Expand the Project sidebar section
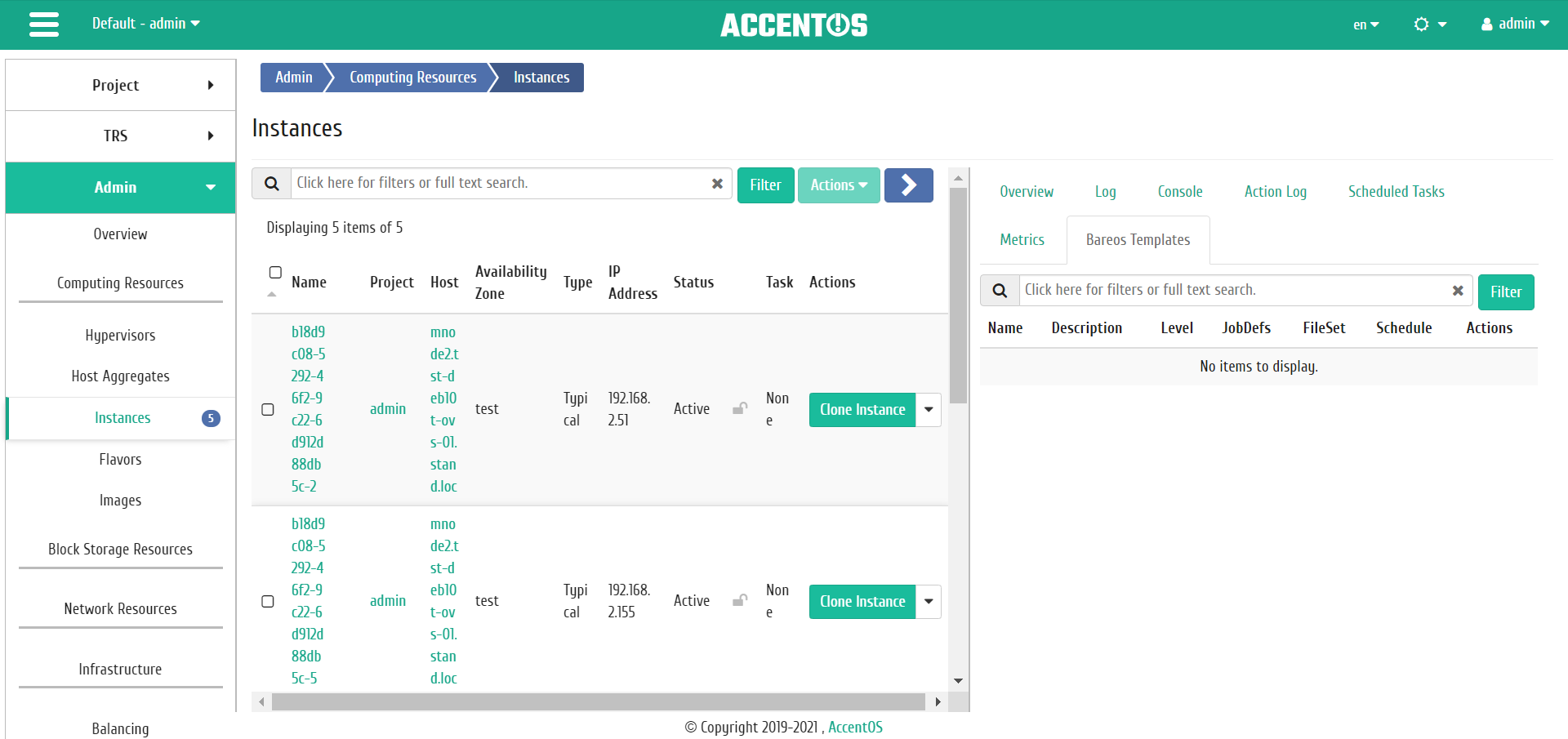This screenshot has height=739, width=1568. (121, 85)
